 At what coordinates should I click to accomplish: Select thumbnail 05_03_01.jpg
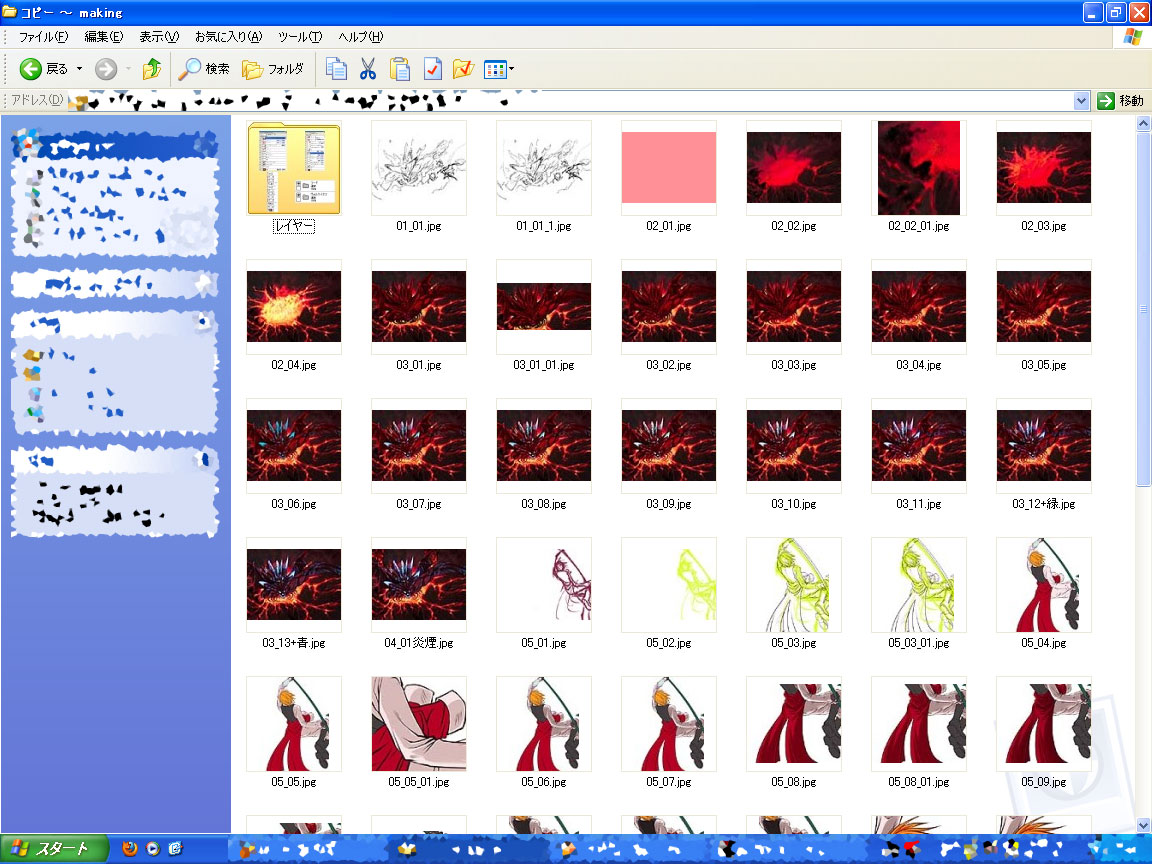point(918,585)
